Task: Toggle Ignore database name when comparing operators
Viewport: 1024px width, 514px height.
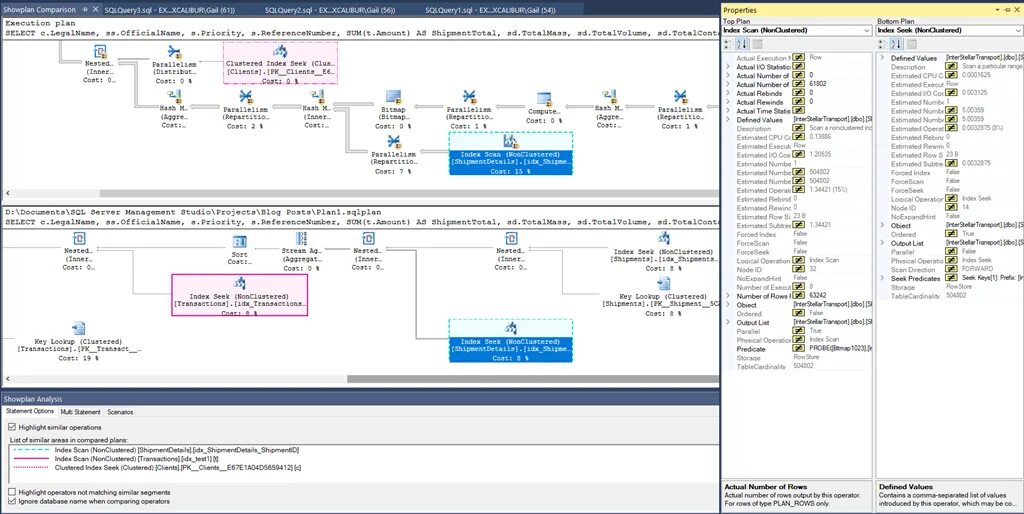Action: pyautogui.click(x=12, y=501)
